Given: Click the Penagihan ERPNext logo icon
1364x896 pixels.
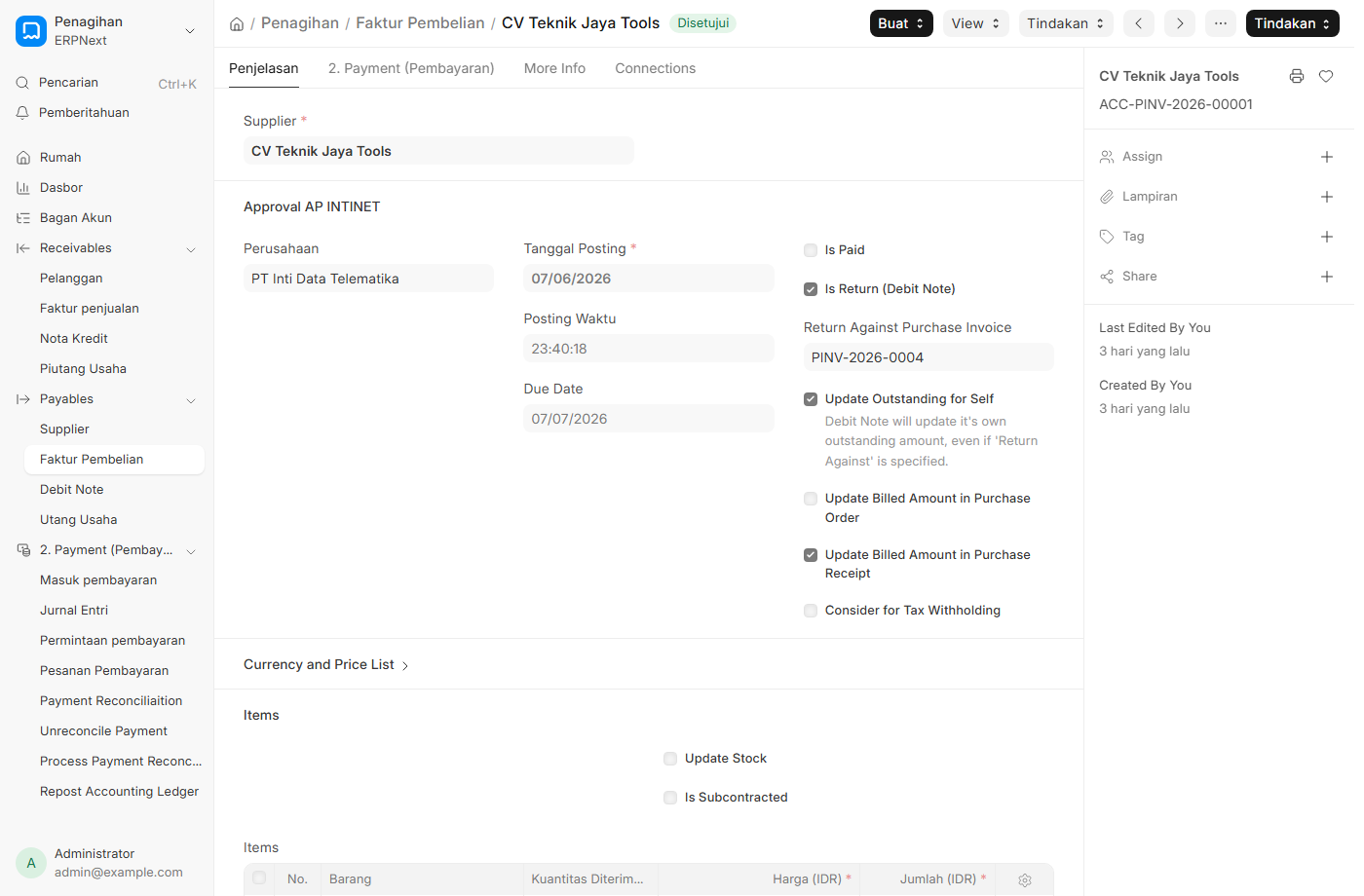Looking at the screenshot, I should 31,31.
